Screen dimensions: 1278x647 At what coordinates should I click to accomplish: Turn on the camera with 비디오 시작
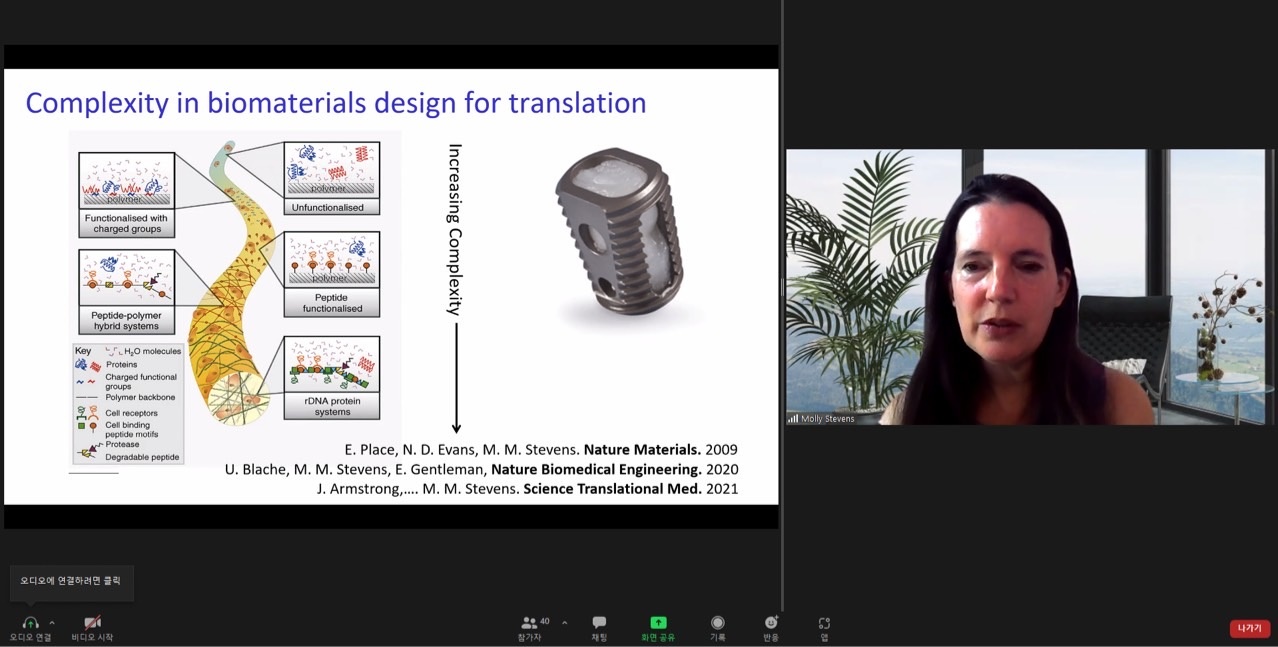click(92, 623)
